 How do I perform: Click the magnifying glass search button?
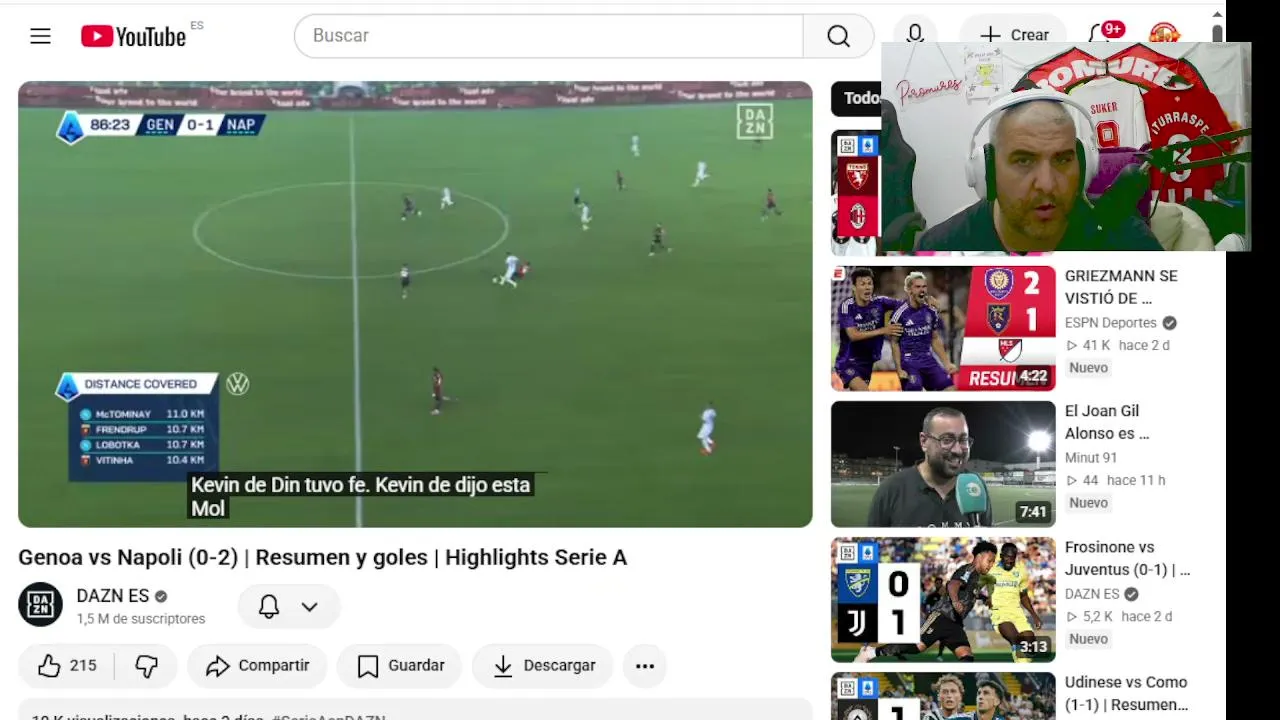click(x=838, y=36)
